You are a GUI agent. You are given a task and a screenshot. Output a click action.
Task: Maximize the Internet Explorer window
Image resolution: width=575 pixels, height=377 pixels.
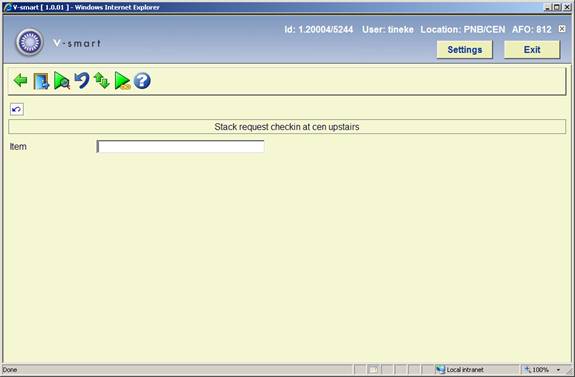tap(557, 7)
